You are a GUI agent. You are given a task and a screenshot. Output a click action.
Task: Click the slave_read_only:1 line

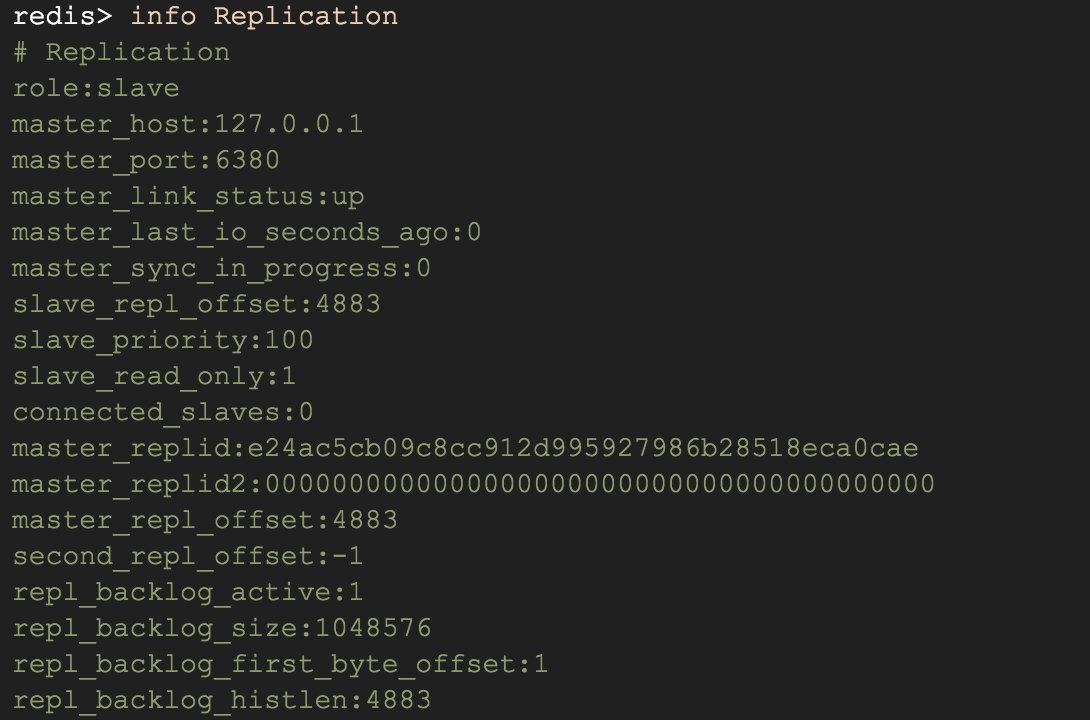click(155, 376)
